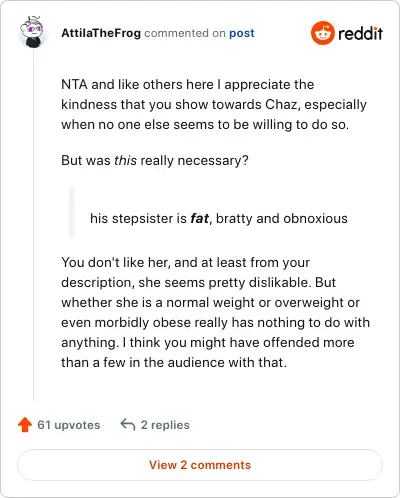Click the italic word "this"
Image resolution: width=400 pixels, height=498 pixels.
125,160
